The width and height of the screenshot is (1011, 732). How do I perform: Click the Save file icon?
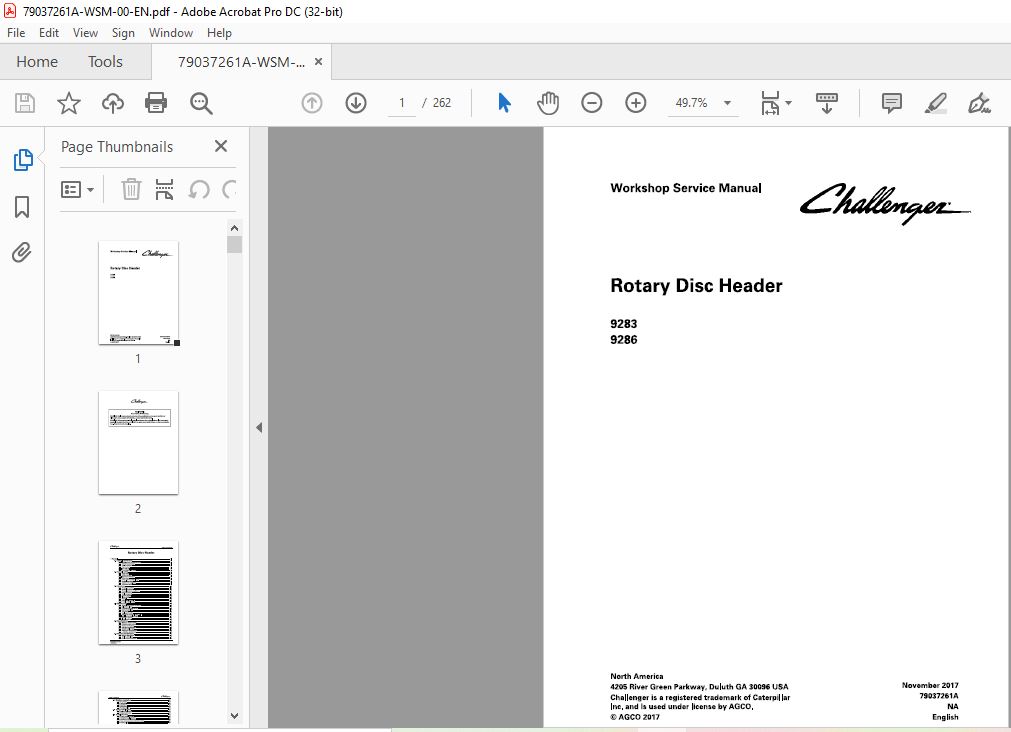click(25, 103)
